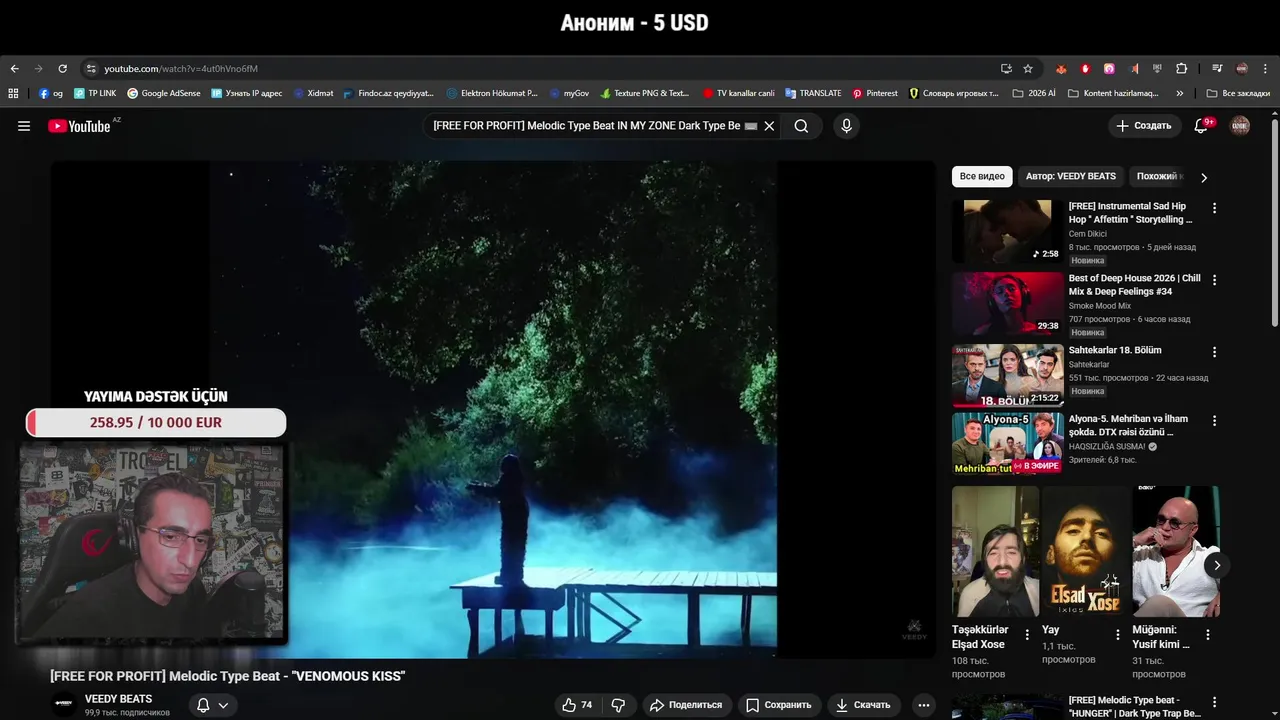Click the Smoke Mood Mix channel name
This screenshot has height=720, width=1280.
coord(1100,306)
